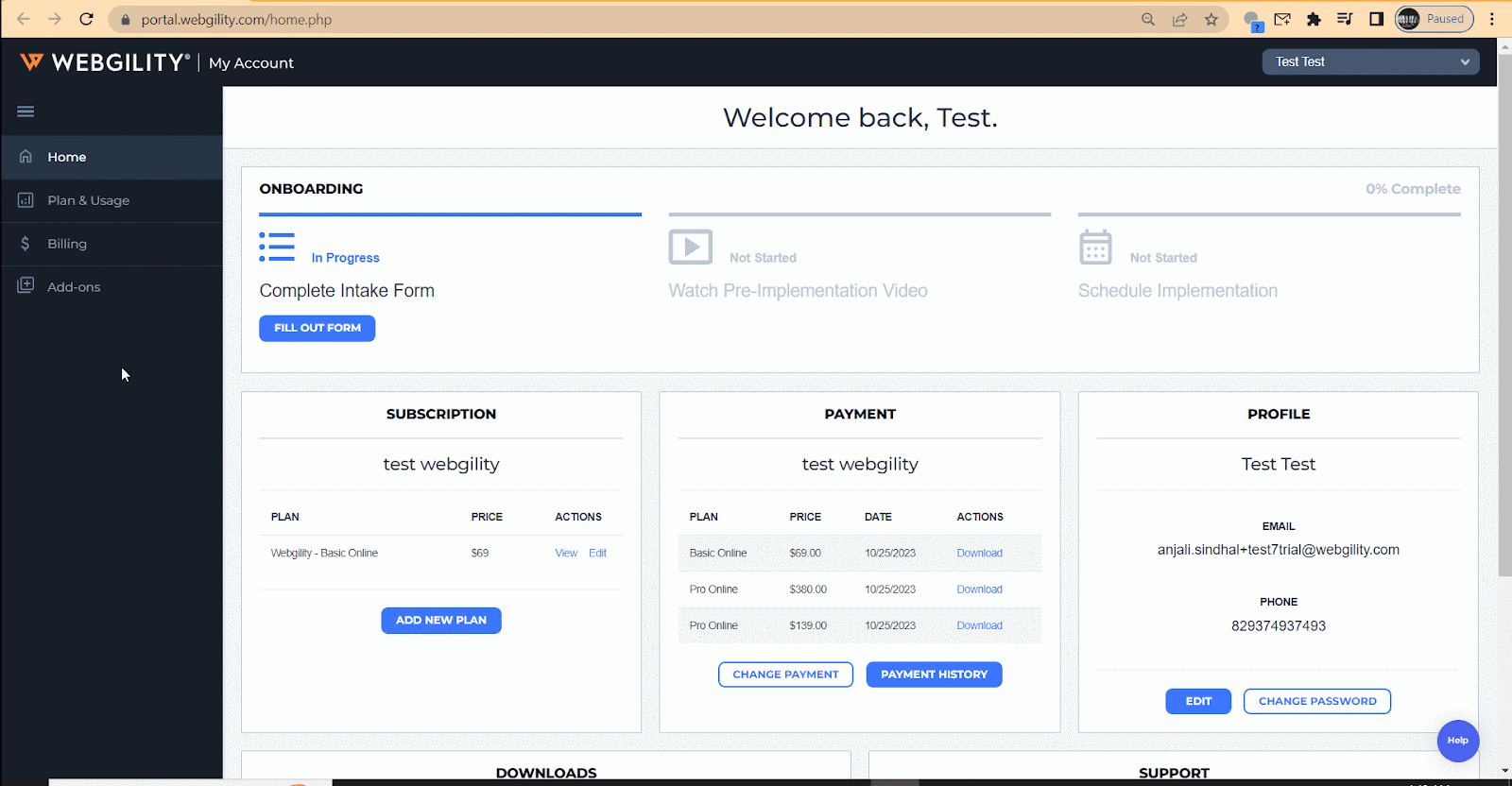The image size is (1512, 786).
Task: Click the site lock icon in address bar
Action: [x=125, y=19]
